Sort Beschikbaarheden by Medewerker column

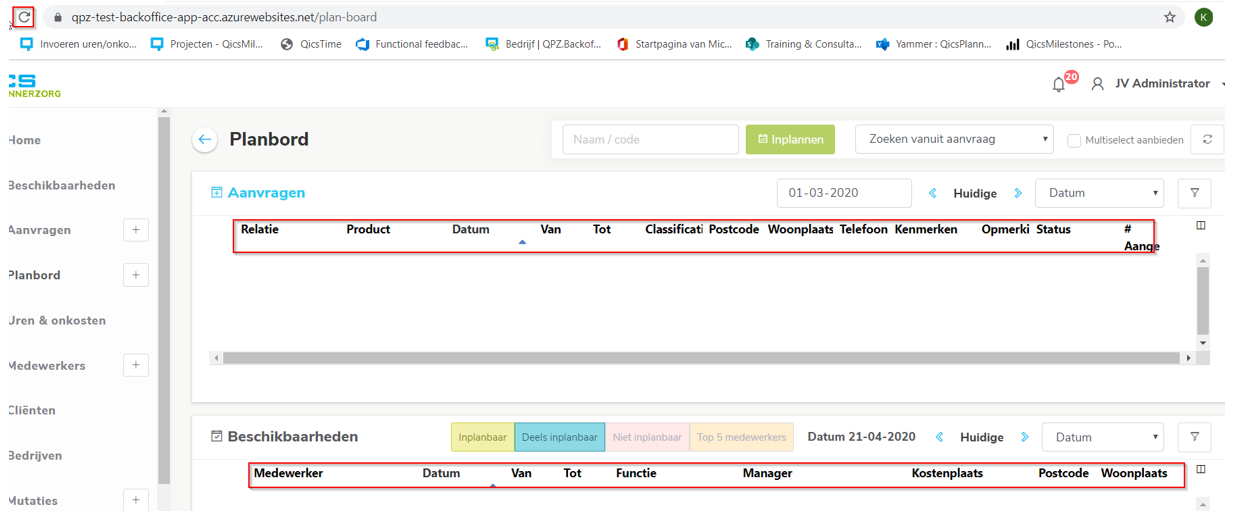(x=288, y=473)
